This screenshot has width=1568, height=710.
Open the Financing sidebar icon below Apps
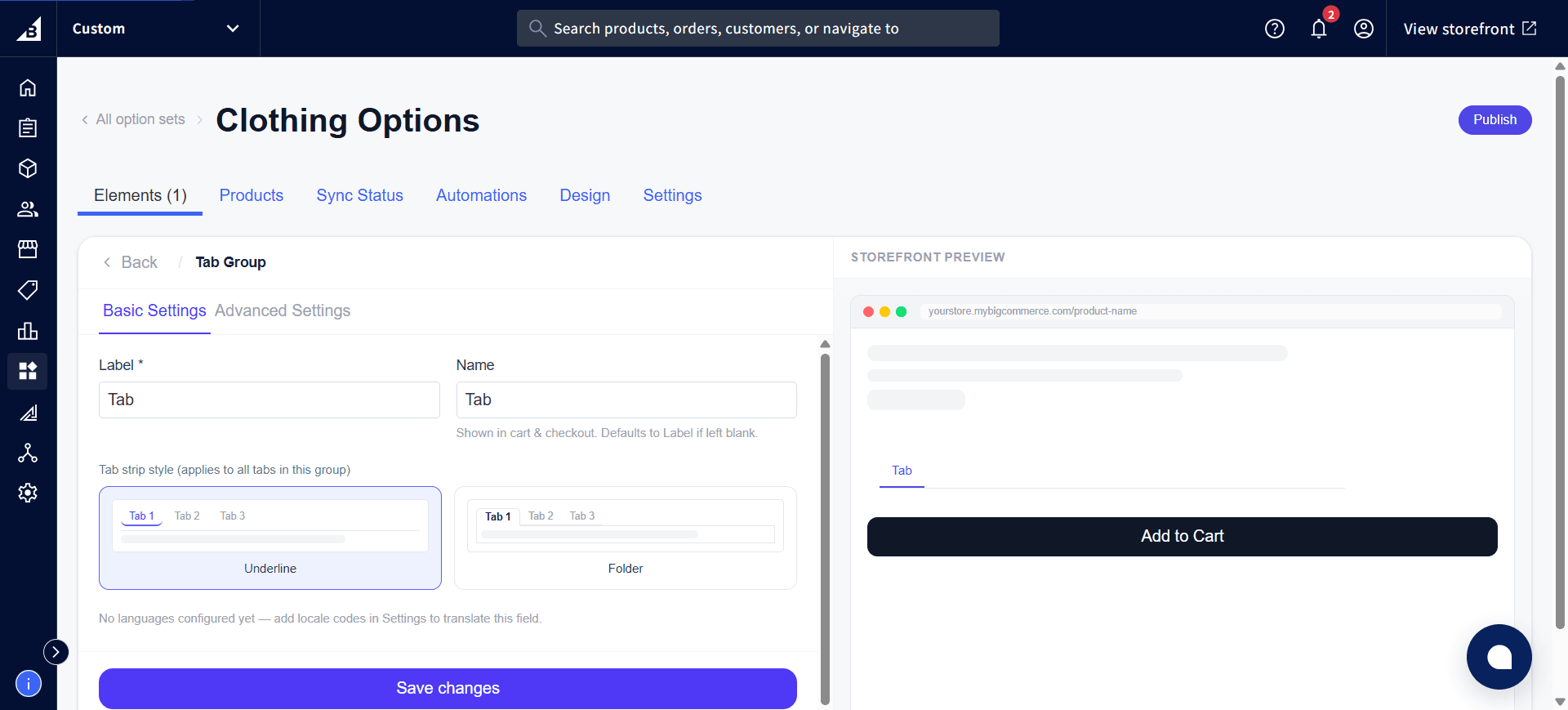(28, 413)
